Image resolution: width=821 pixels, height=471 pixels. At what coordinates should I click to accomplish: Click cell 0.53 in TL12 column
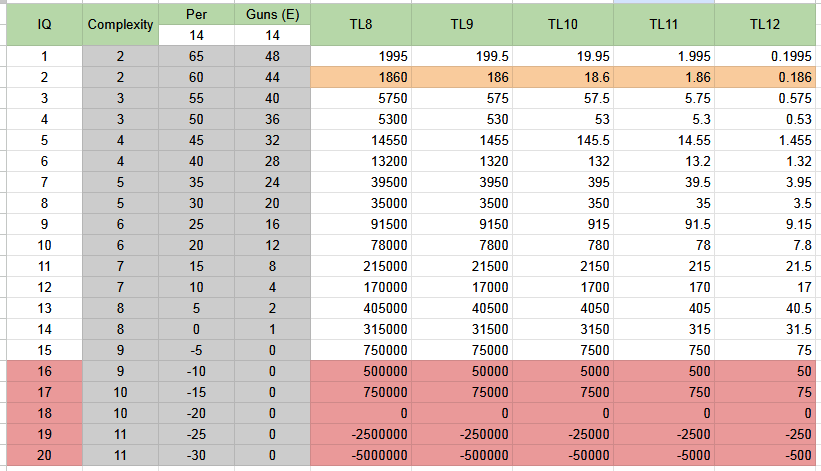pos(765,119)
